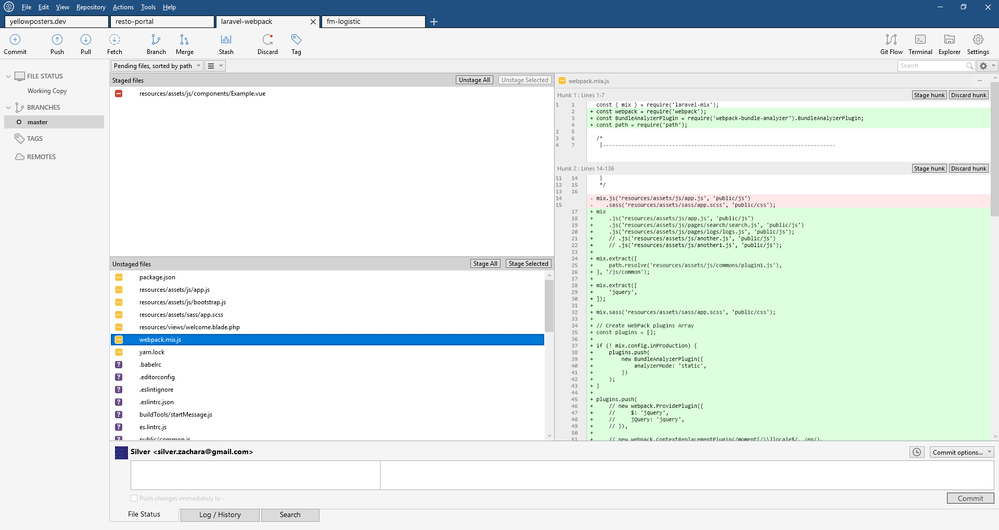Switch to the yellowposters.dev tab
999x530 pixels.
coord(57,22)
